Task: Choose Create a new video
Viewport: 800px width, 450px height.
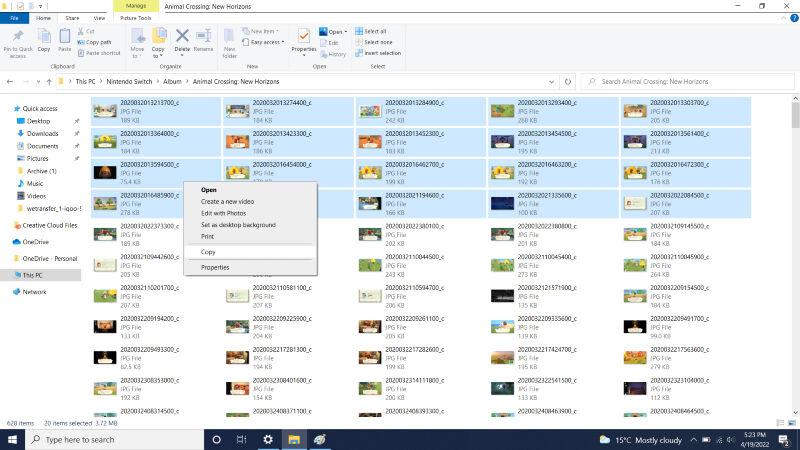Action: coord(250,202)
